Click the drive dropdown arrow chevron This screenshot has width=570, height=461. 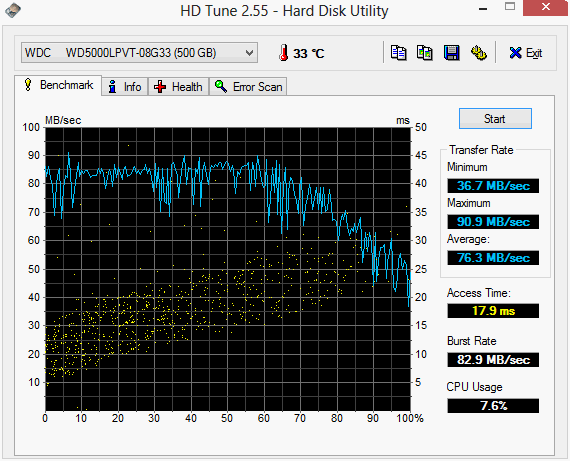pos(249,53)
